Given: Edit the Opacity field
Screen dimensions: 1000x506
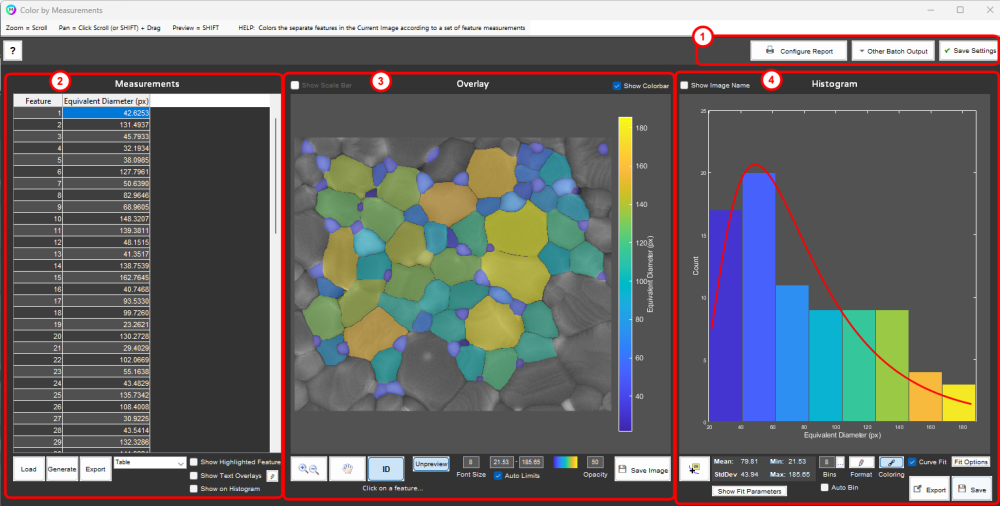Looking at the screenshot, I should [596, 462].
